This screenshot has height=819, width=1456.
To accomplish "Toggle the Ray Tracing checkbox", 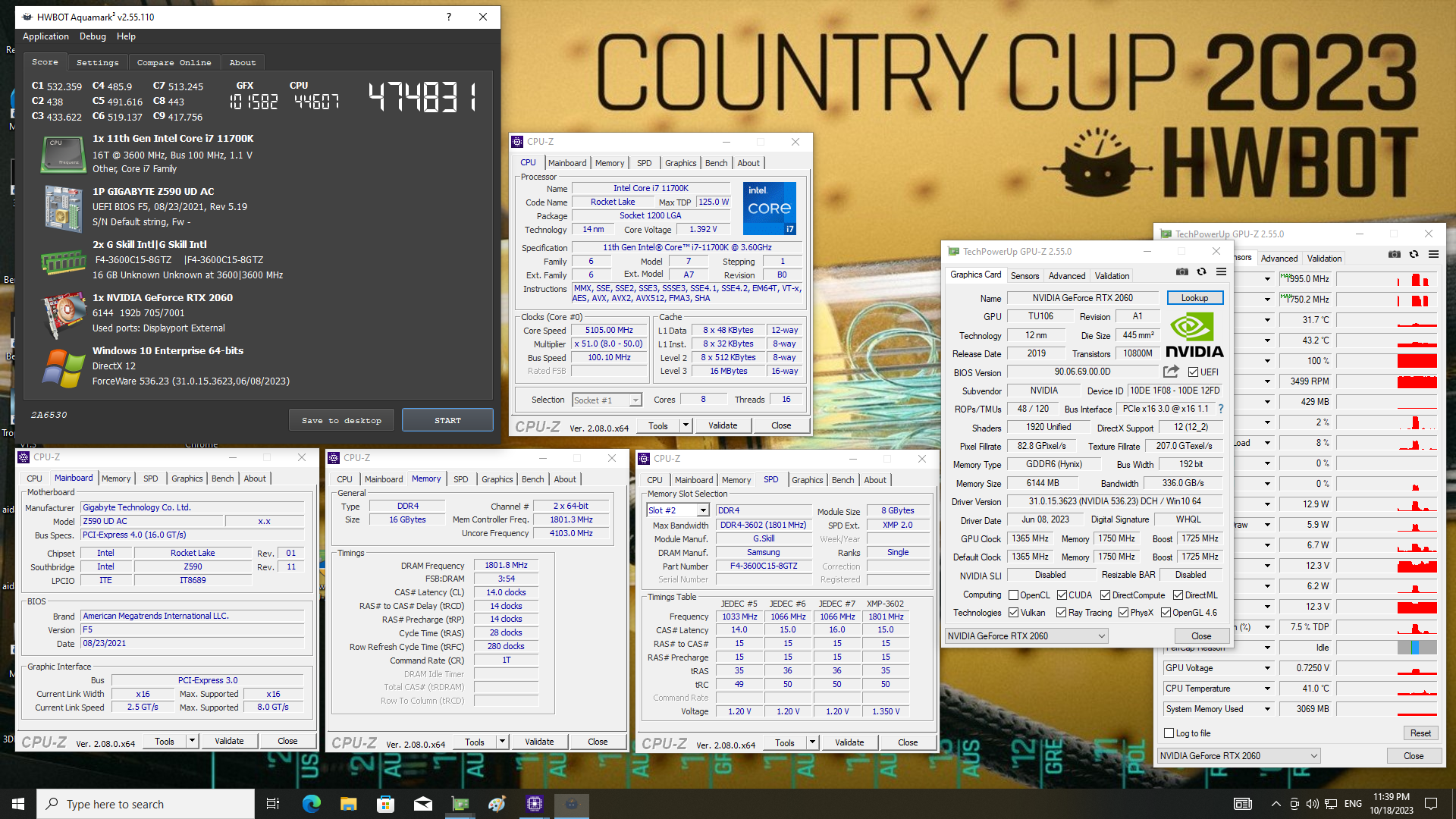I will click(x=1061, y=613).
